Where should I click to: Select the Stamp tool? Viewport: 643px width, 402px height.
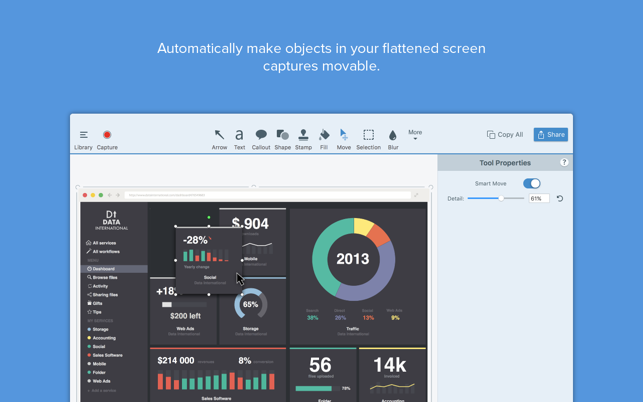(x=303, y=139)
